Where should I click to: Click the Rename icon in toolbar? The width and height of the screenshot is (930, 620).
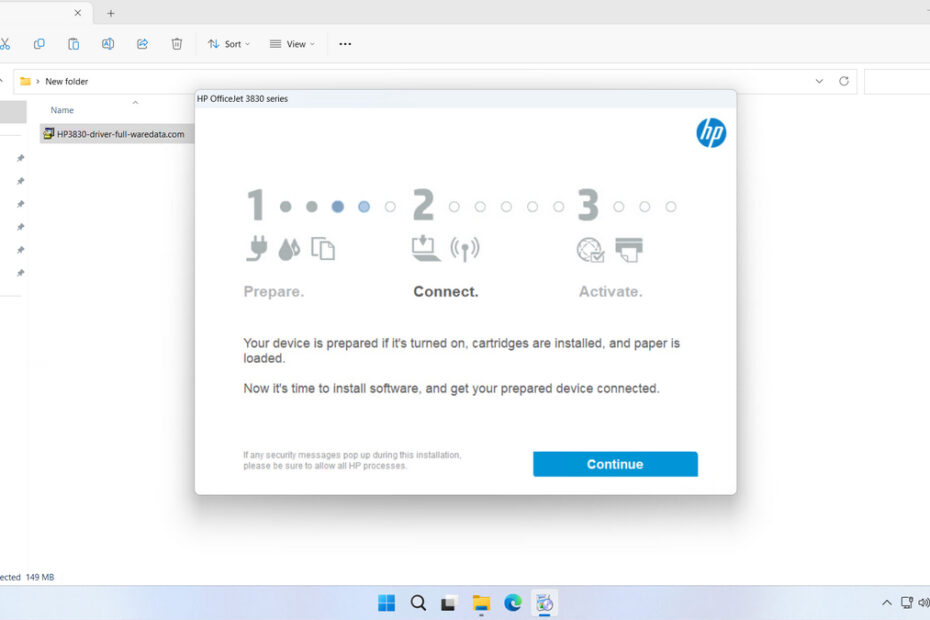[x=108, y=44]
